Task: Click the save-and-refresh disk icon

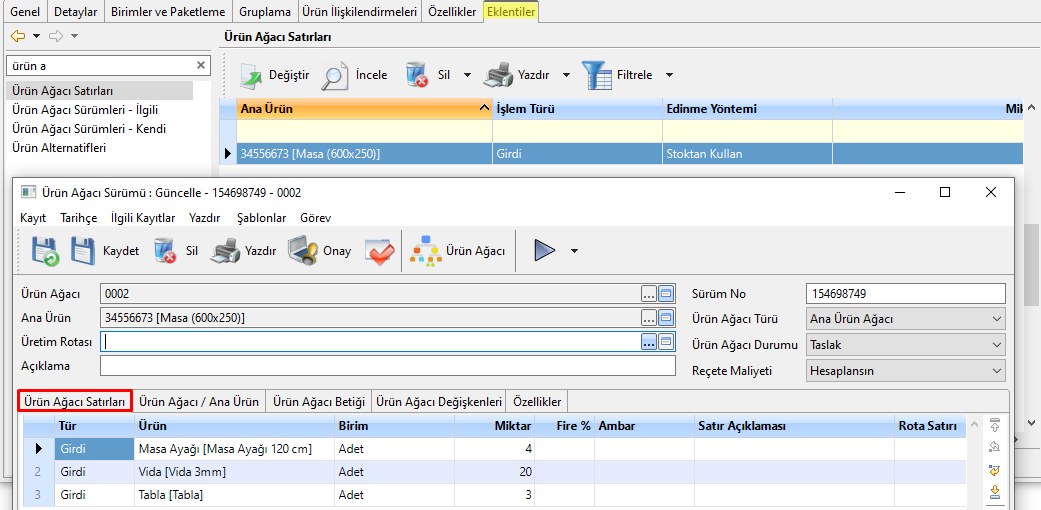Action: click(x=45, y=251)
